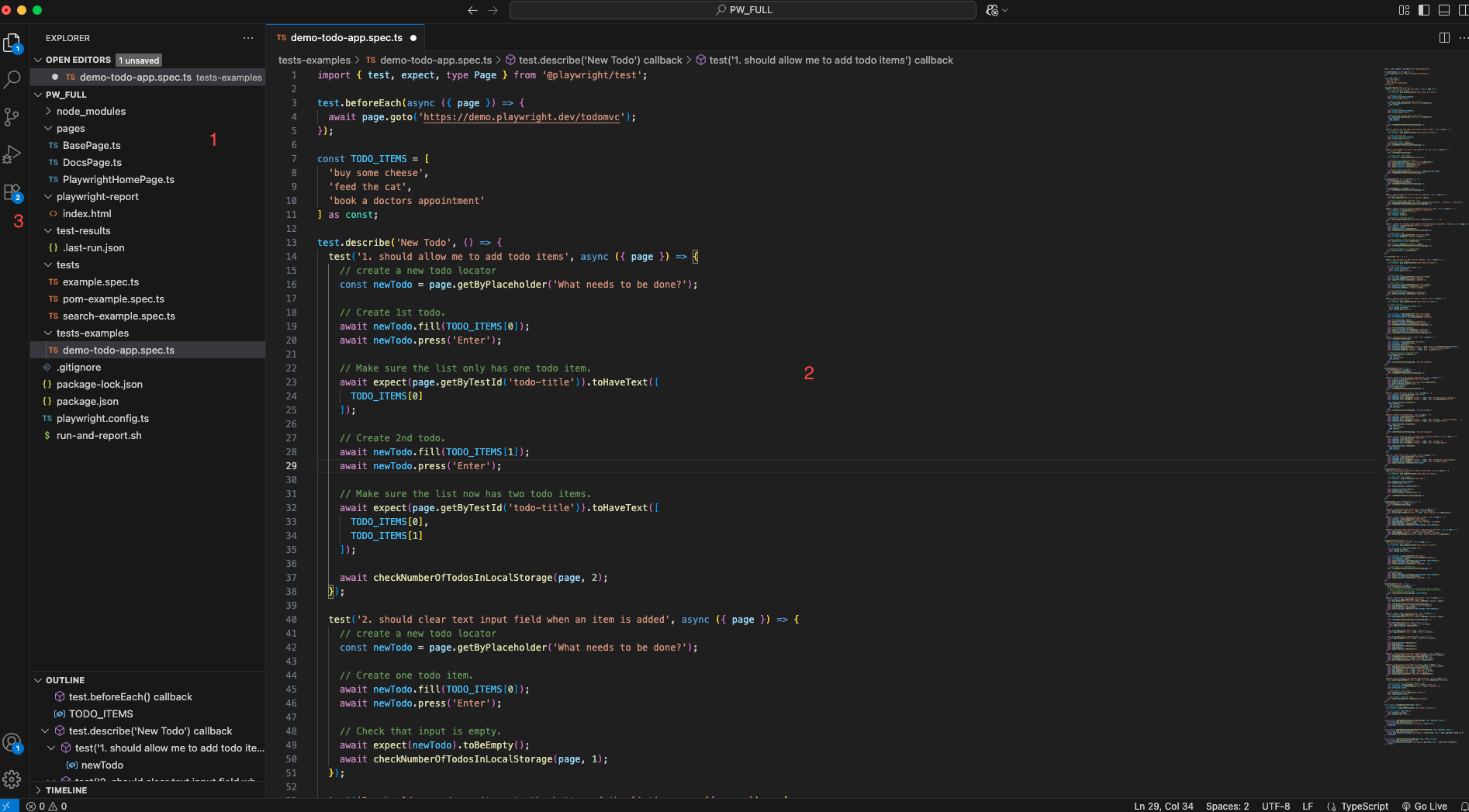Open the Extensions view
Image resolution: width=1469 pixels, height=812 pixels.
pos(12,192)
